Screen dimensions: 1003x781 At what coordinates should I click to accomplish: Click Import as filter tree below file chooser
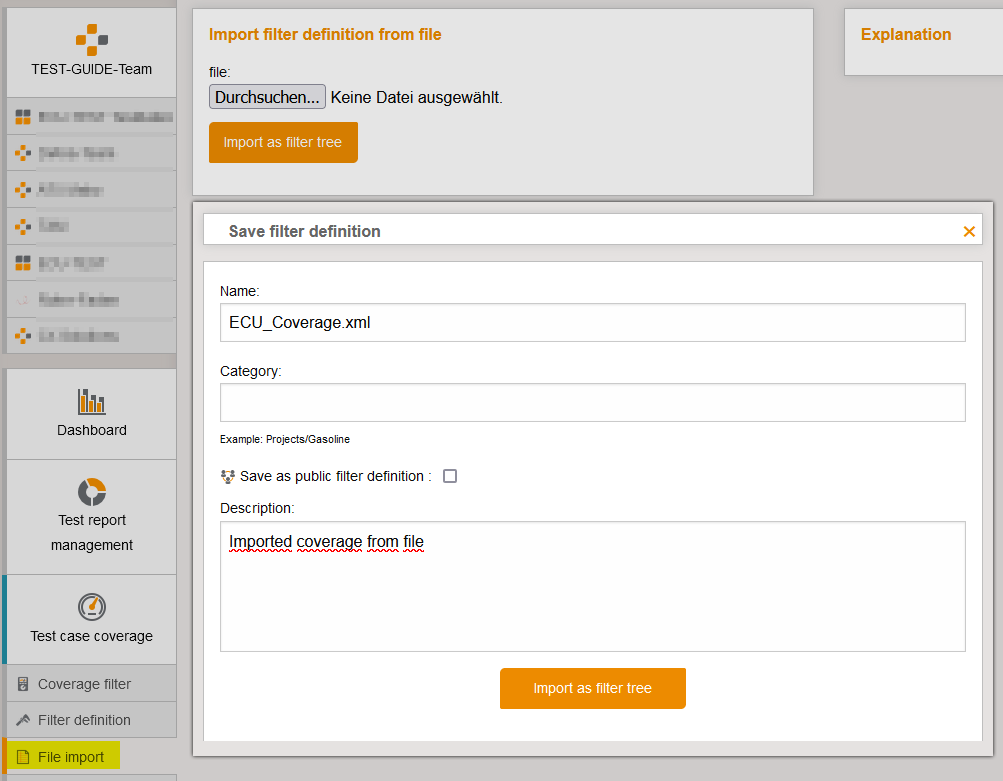283,142
